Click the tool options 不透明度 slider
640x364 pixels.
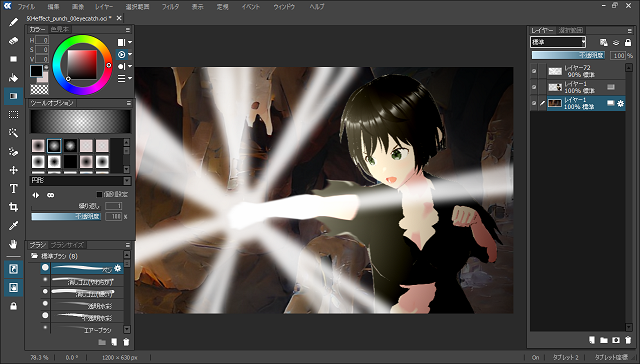point(66,216)
